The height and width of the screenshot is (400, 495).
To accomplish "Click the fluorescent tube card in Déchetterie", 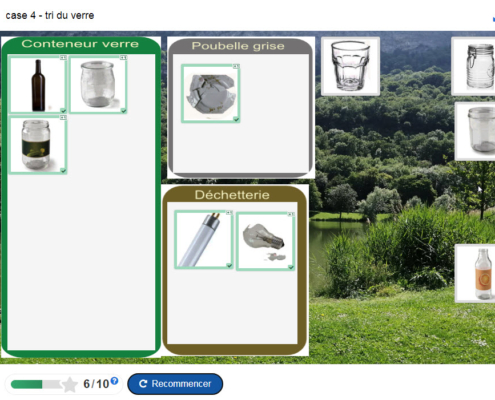I will [204, 240].
